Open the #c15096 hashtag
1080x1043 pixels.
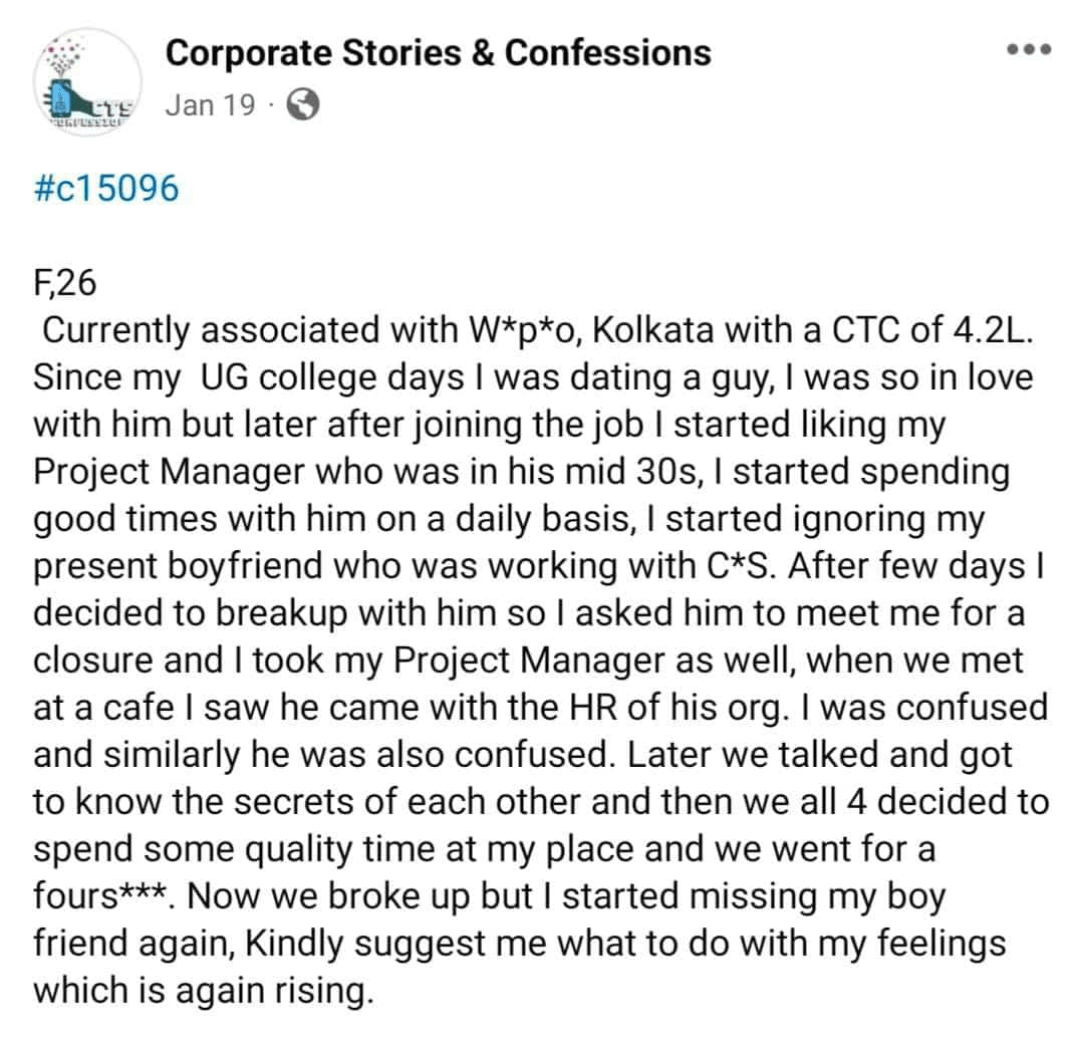(x=106, y=188)
